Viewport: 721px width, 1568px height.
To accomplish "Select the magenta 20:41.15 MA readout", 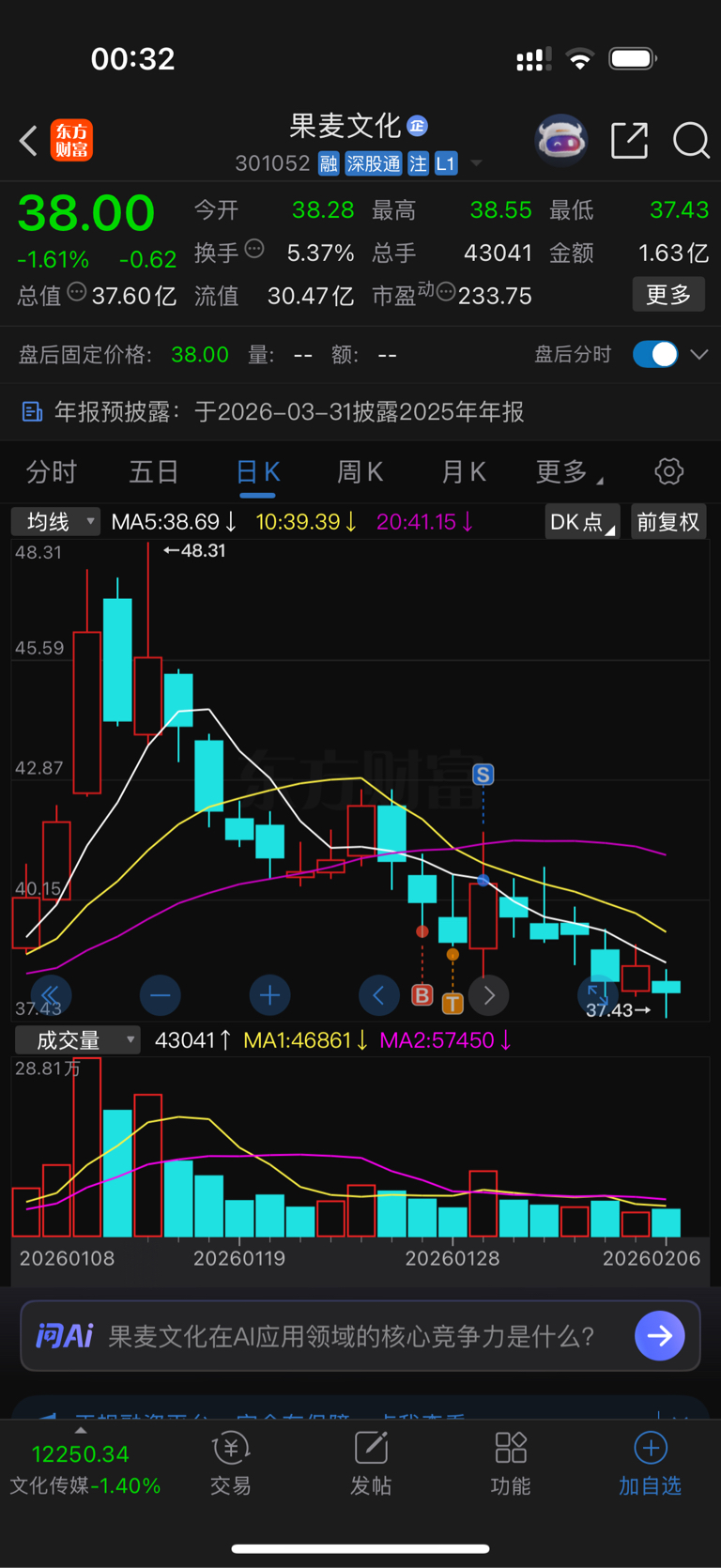I will pyautogui.click(x=425, y=522).
